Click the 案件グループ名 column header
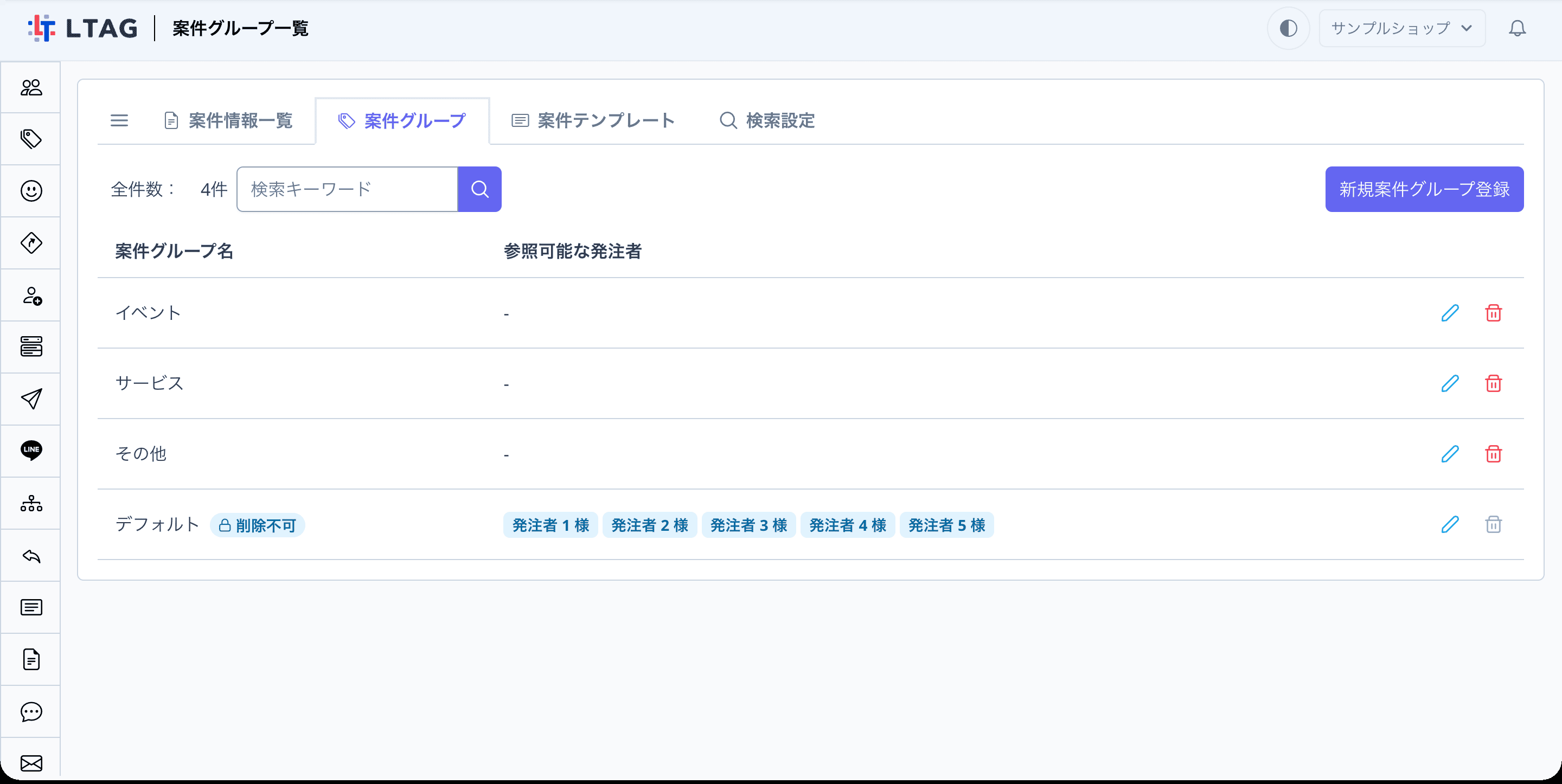Image resolution: width=1562 pixels, height=784 pixels. click(x=174, y=251)
